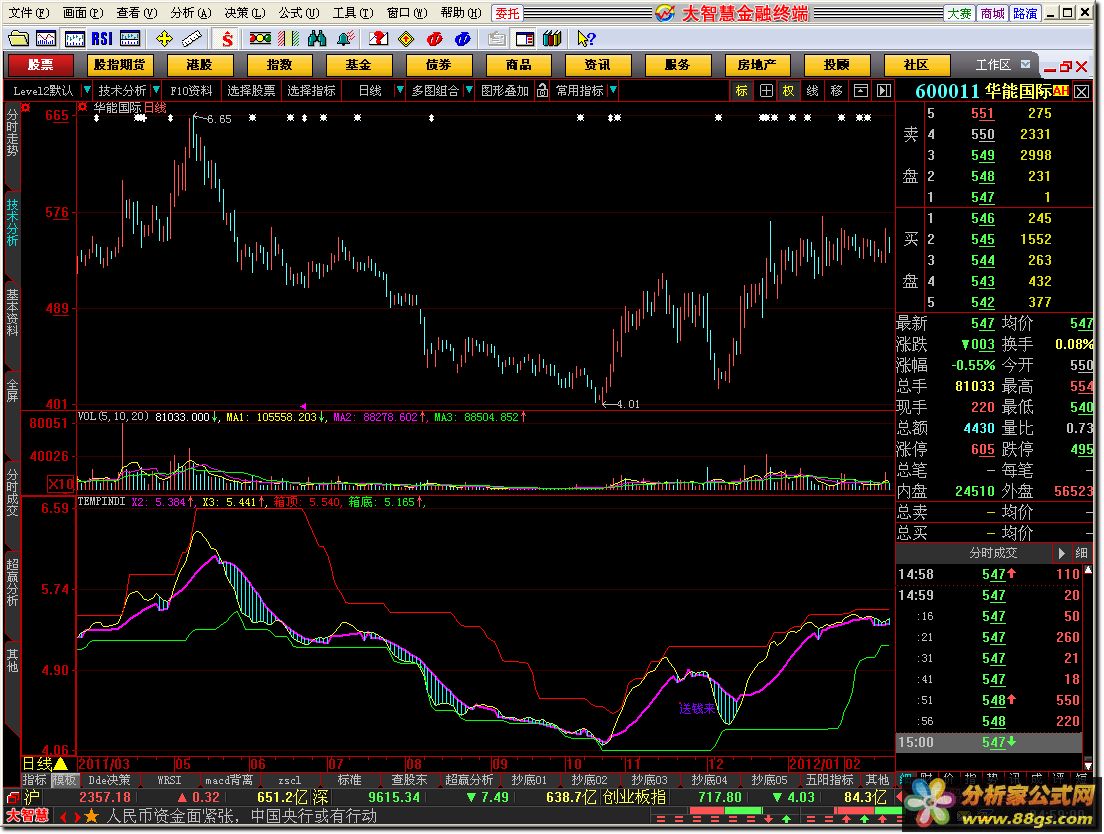The image size is (1104, 834).
Task: Open the binoculars search tool
Action: (x=317, y=39)
